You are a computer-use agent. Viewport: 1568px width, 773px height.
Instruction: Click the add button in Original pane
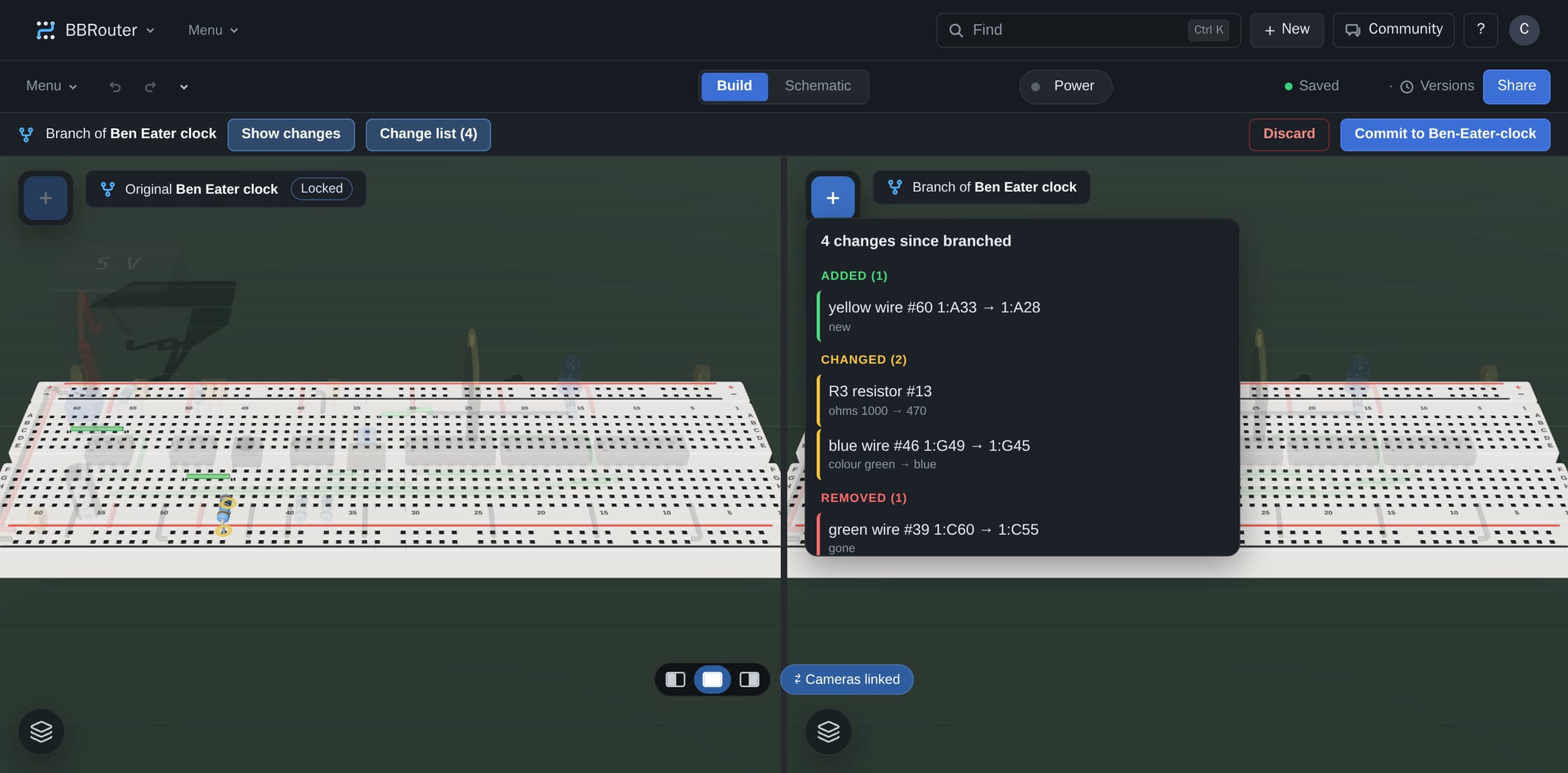45,198
